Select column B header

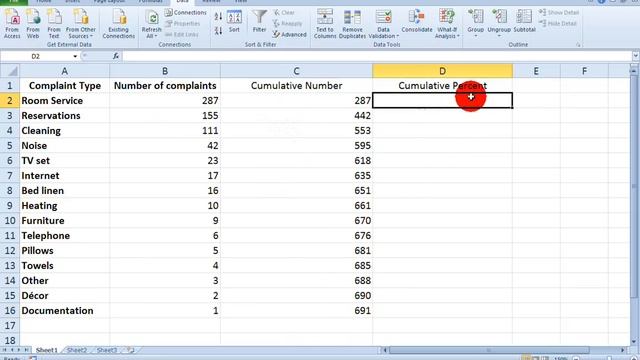click(x=165, y=71)
